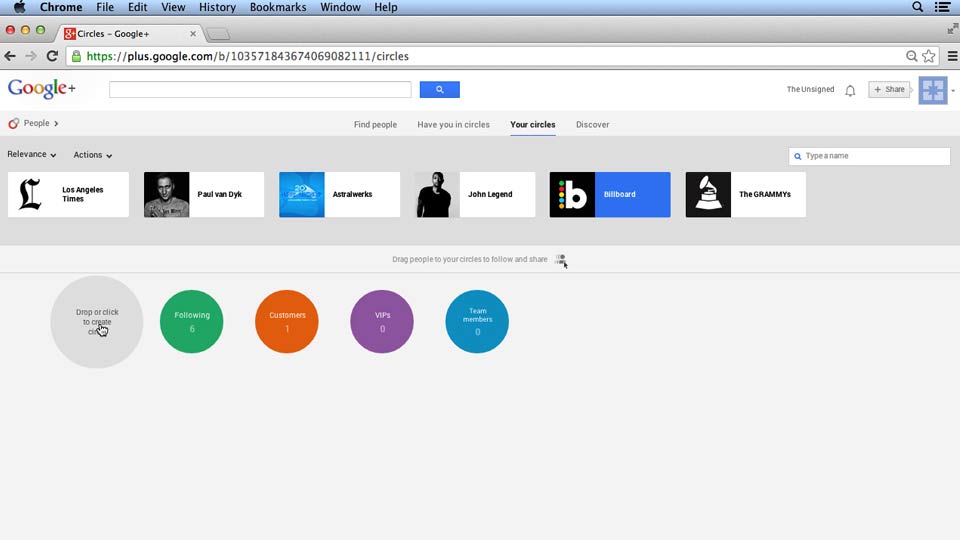
Task: Open macOS Spotlight search
Action: (917, 7)
